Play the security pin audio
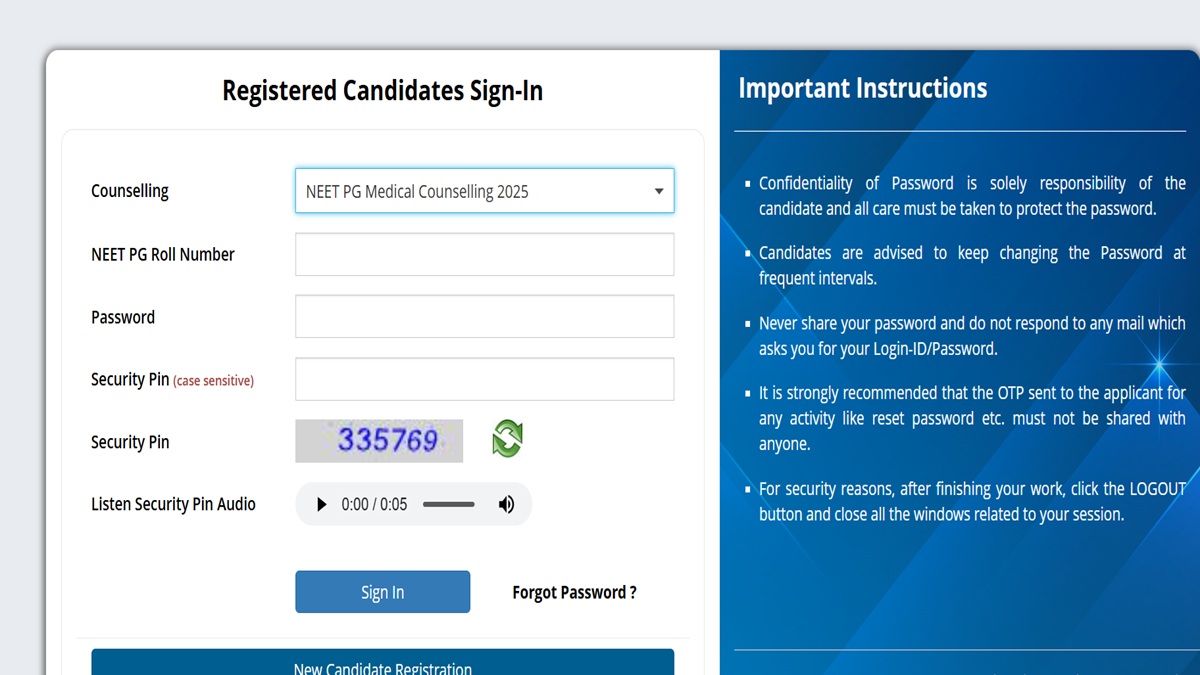 (321, 505)
